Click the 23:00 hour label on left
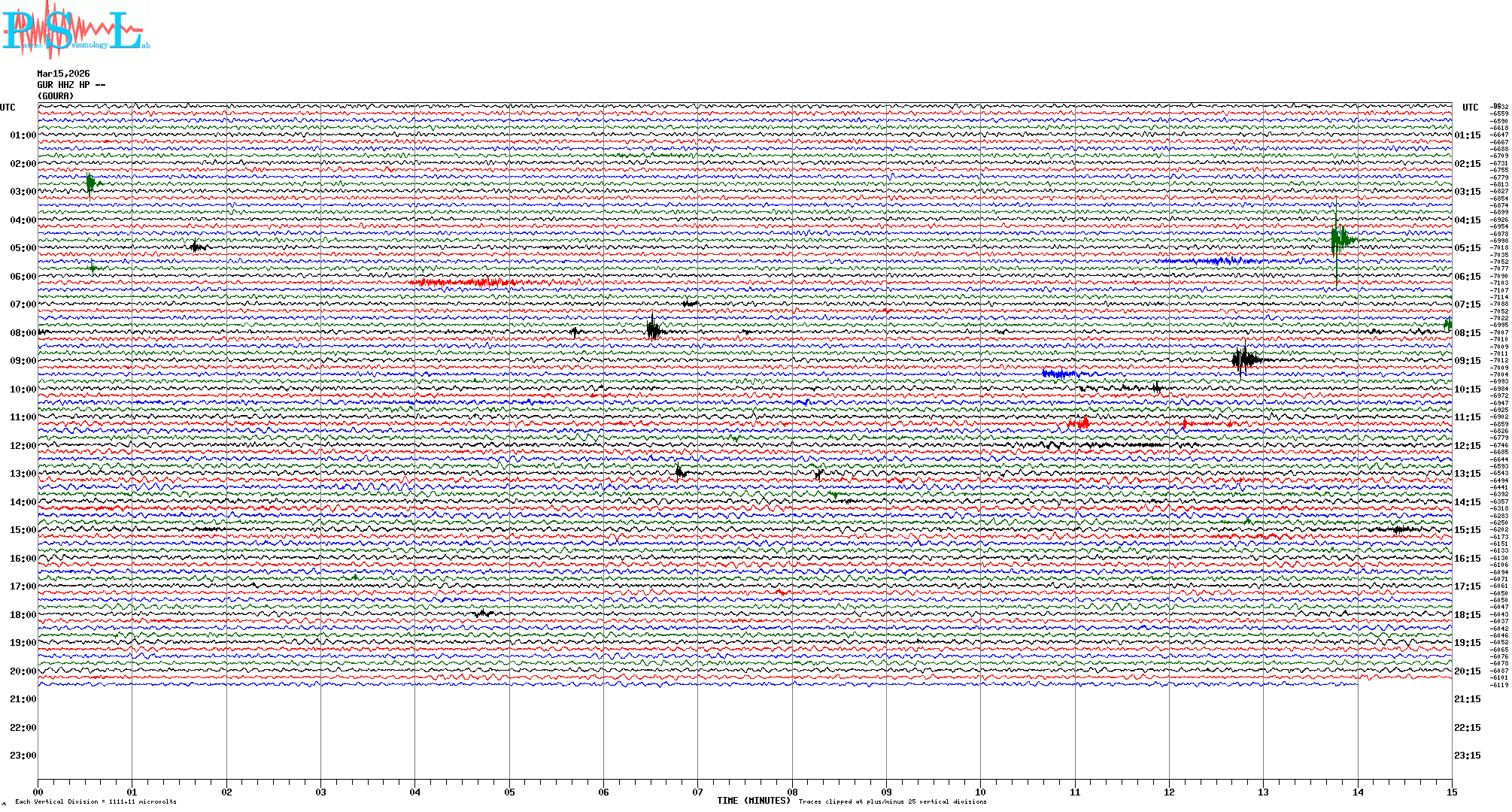The width and height of the screenshot is (1512, 812). click(23, 756)
